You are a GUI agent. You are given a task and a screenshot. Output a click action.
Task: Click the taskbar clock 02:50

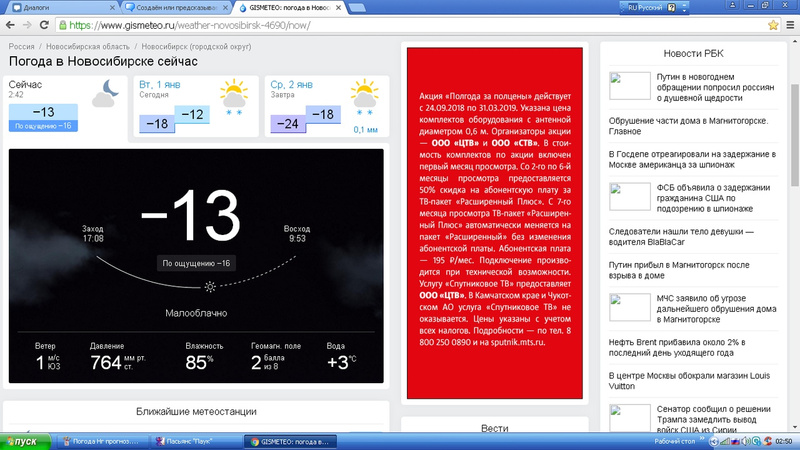784,441
